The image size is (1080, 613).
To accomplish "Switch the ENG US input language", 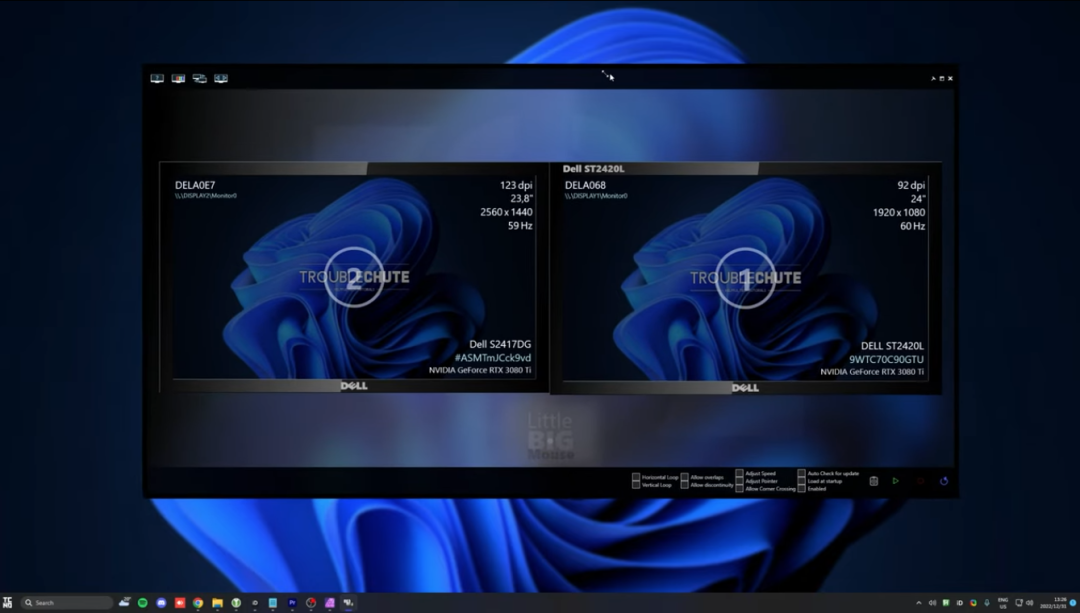I will pos(1003,603).
